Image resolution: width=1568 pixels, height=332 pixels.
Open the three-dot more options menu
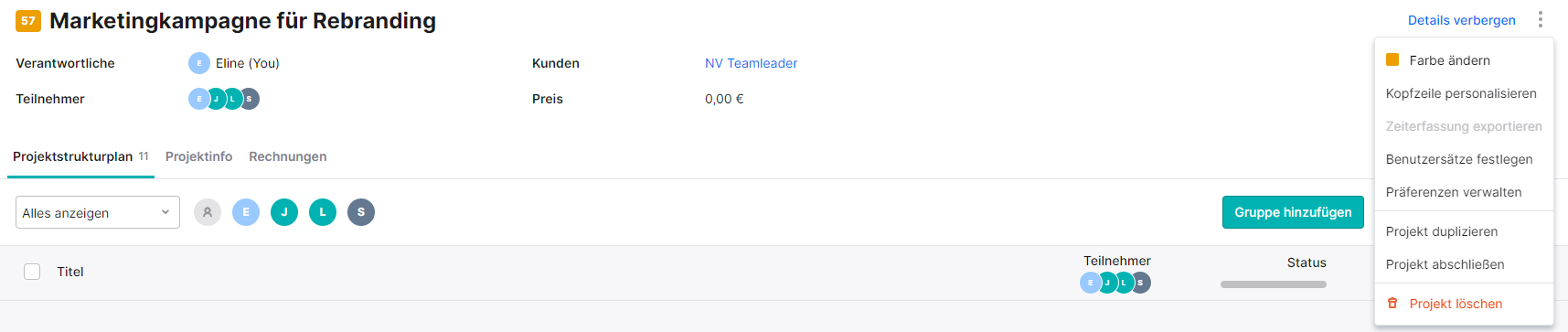coord(1541,20)
